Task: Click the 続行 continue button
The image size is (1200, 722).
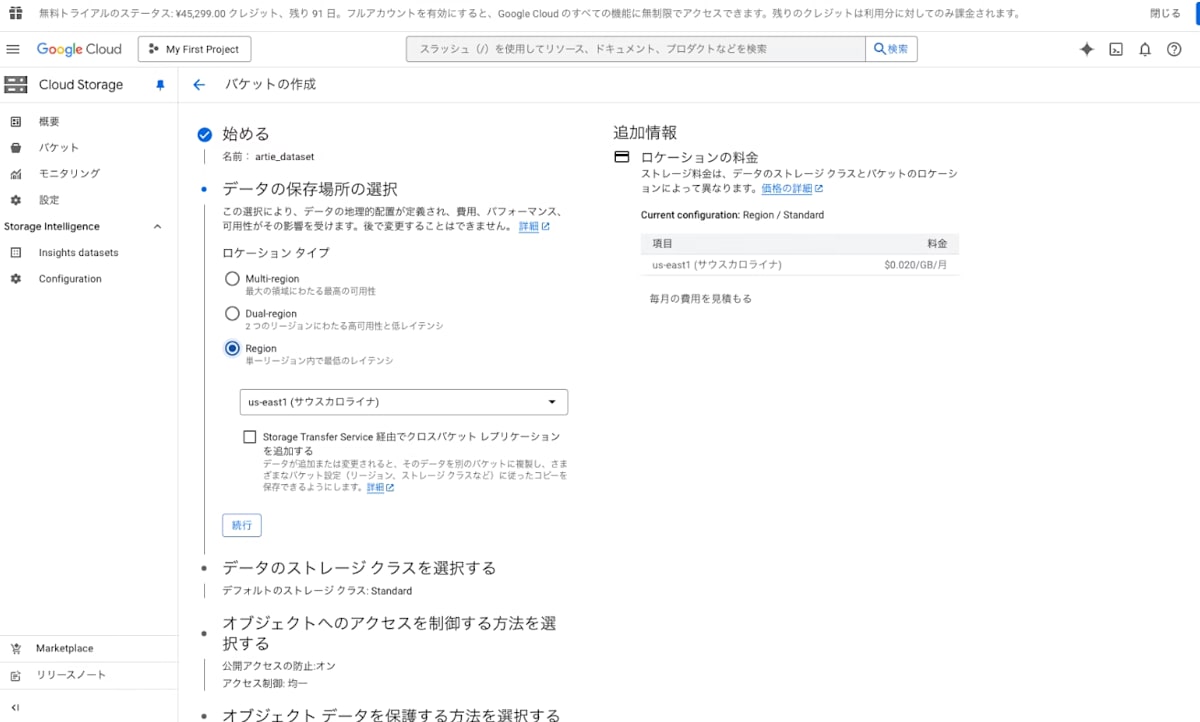Action: tap(242, 525)
